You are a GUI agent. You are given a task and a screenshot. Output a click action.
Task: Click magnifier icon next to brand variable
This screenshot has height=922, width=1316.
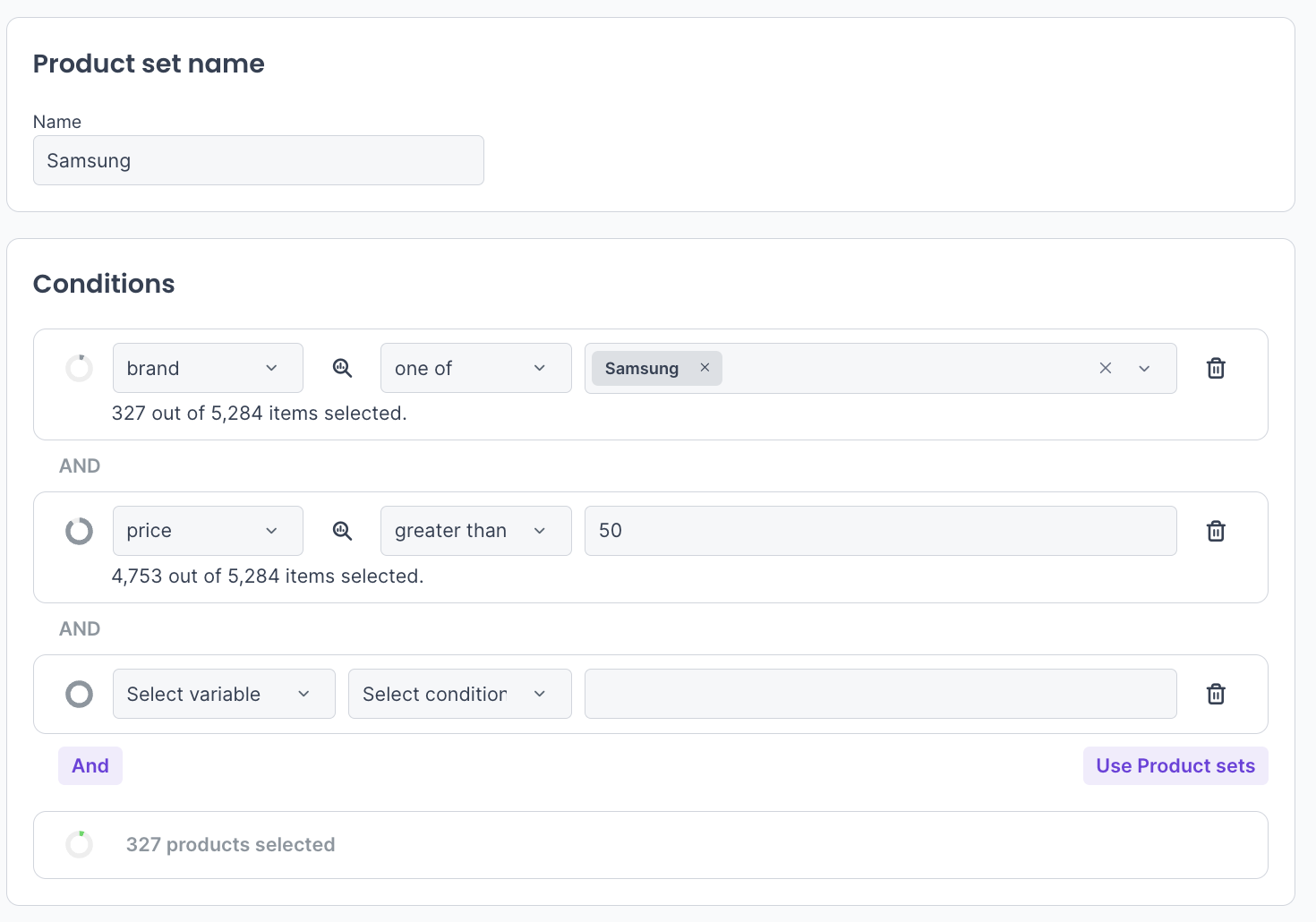342,368
